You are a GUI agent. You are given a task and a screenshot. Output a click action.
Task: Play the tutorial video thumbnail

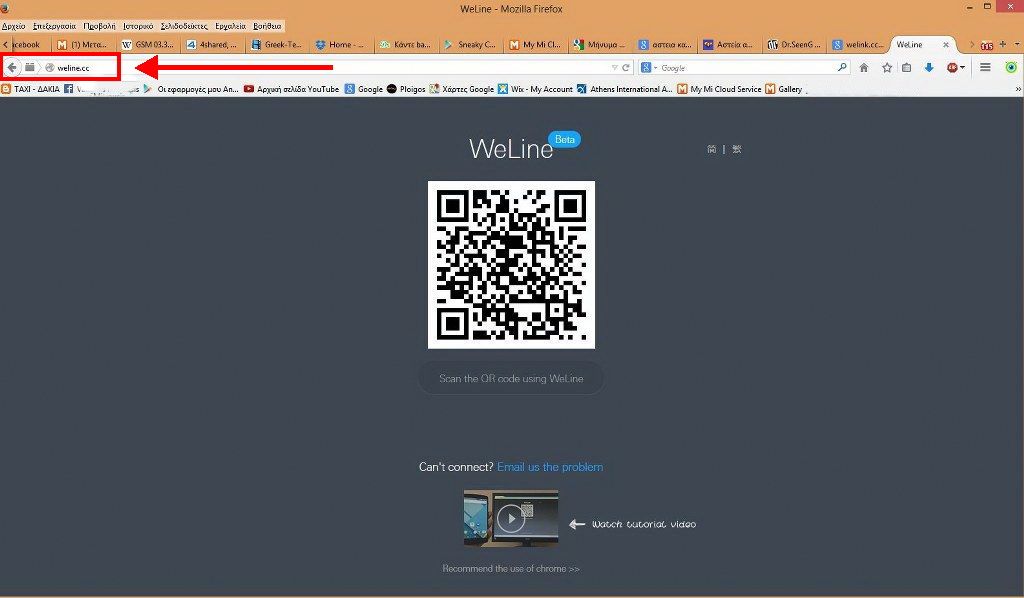tap(511, 518)
